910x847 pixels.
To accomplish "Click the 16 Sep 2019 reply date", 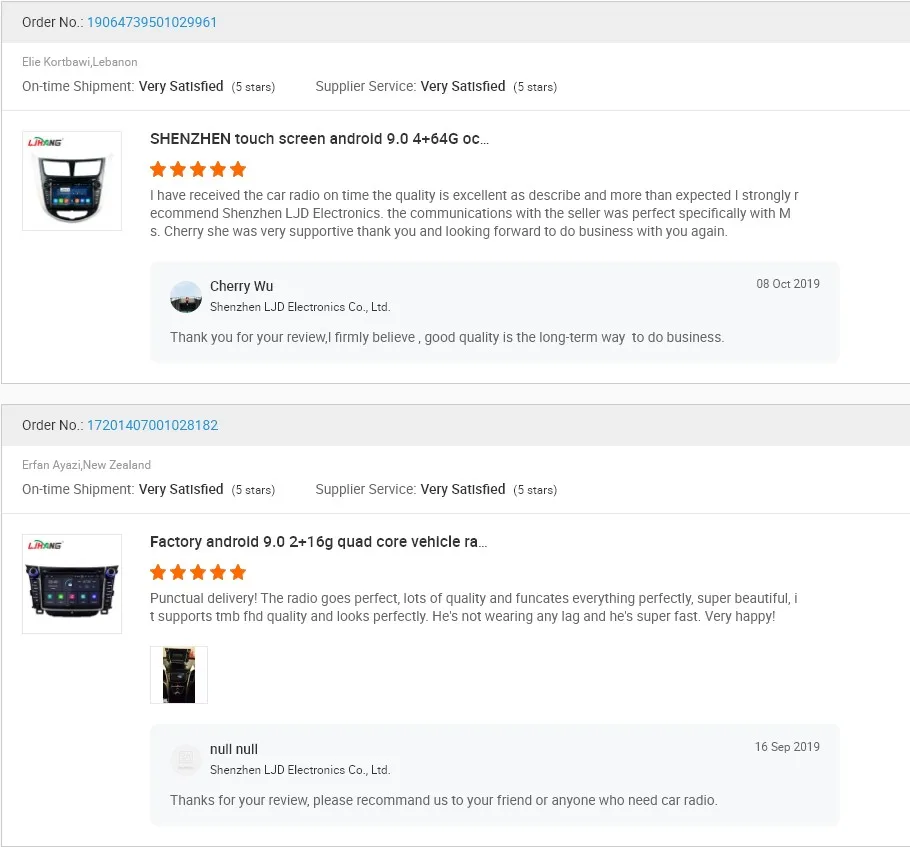I will click(x=787, y=747).
